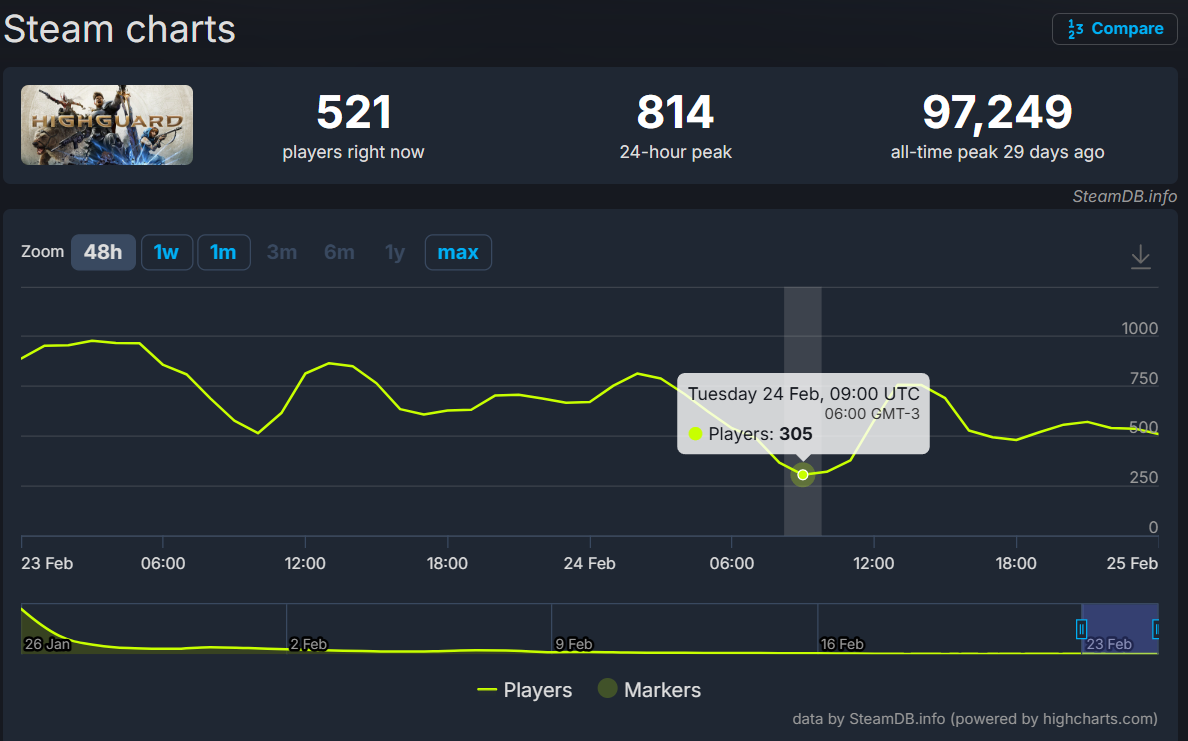Click the 97,249 all-time peak figure

(997, 112)
